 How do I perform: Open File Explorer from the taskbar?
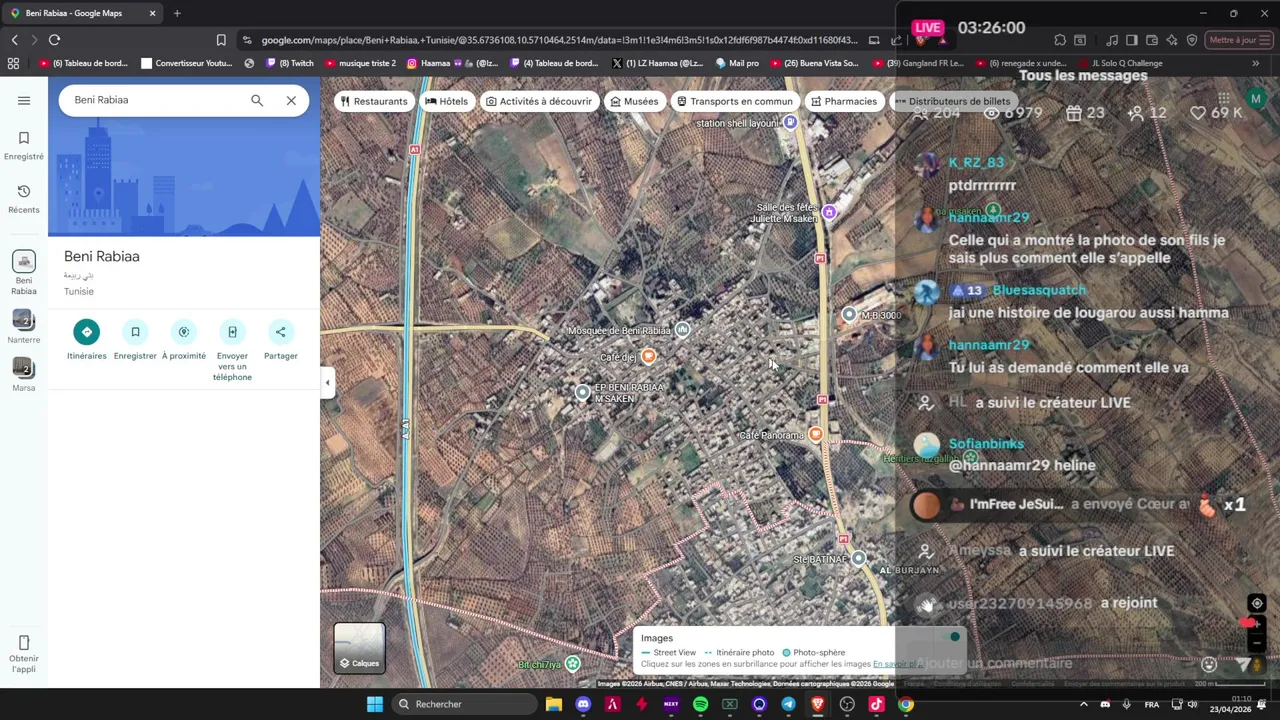click(x=553, y=704)
